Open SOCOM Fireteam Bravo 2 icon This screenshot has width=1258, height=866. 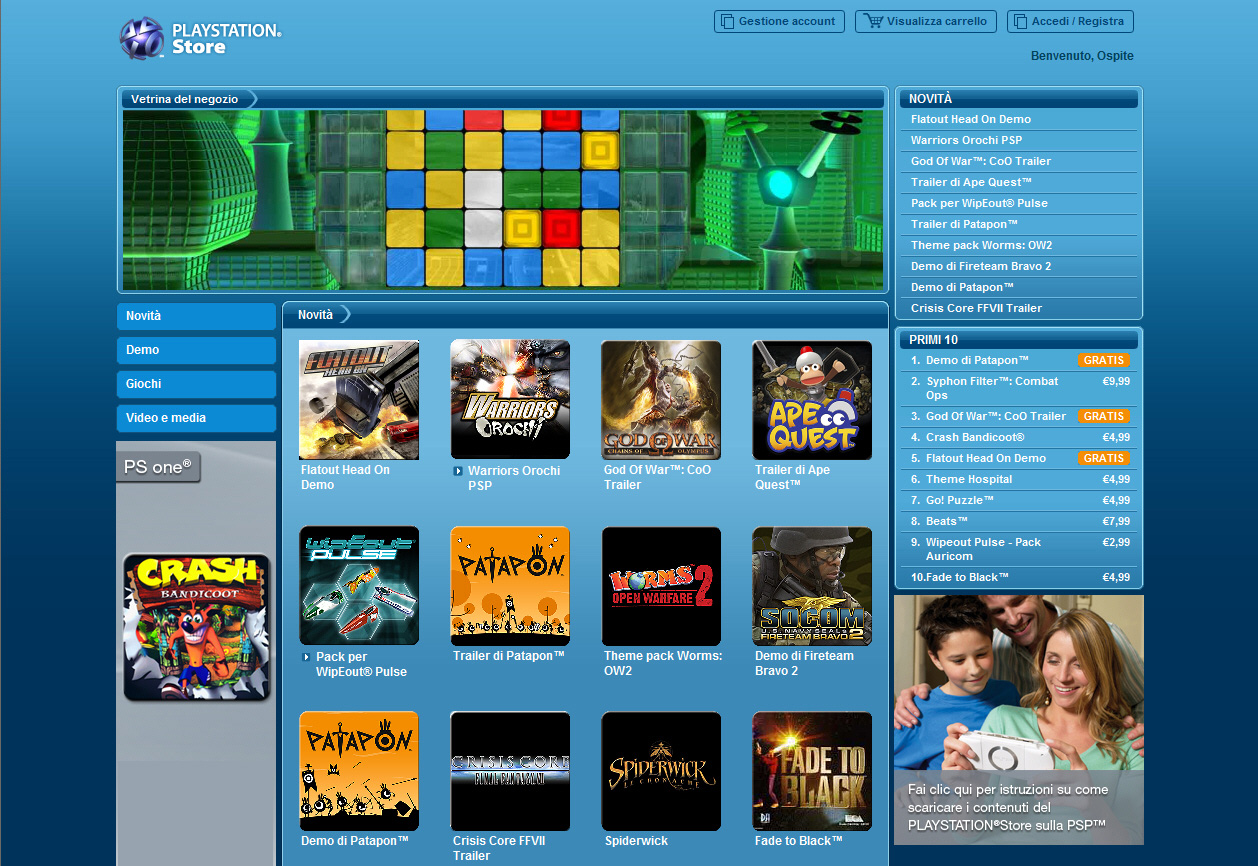pos(812,586)
